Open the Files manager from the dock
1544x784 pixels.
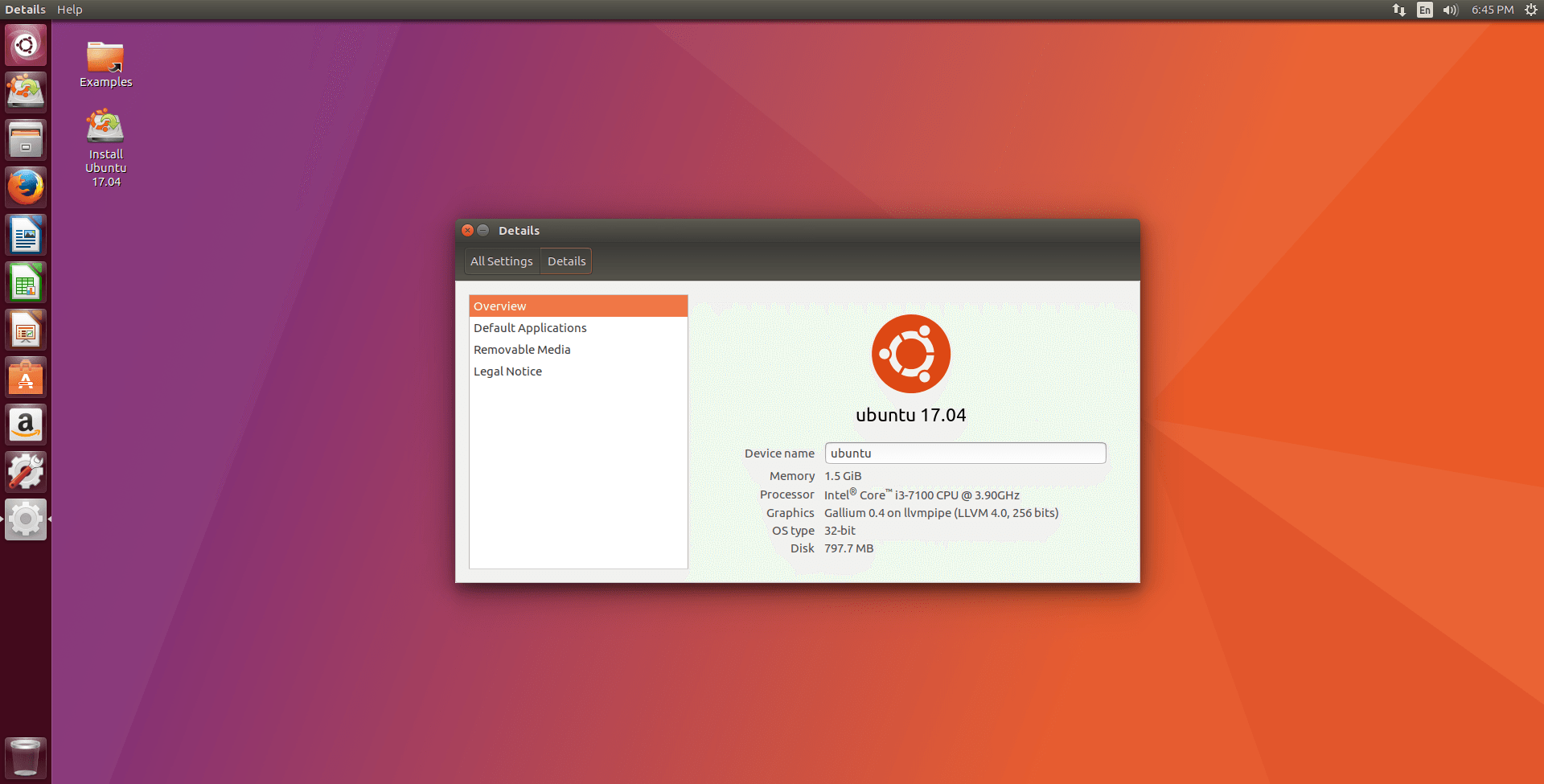click(x=26, y=140)
